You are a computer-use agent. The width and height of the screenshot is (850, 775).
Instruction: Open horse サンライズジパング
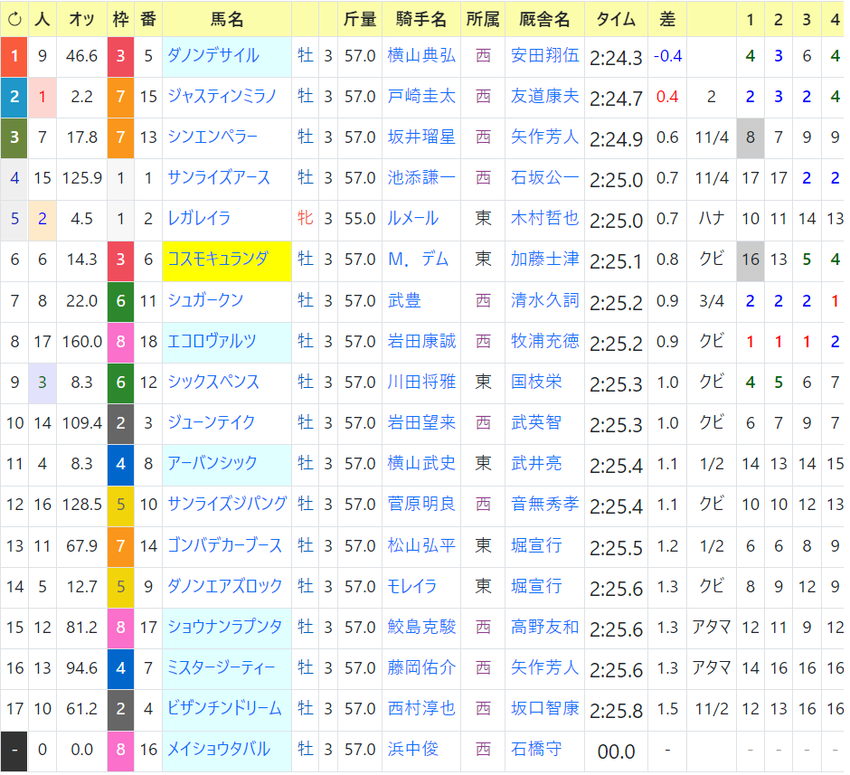pyautogui.click(x=227, y=504)
